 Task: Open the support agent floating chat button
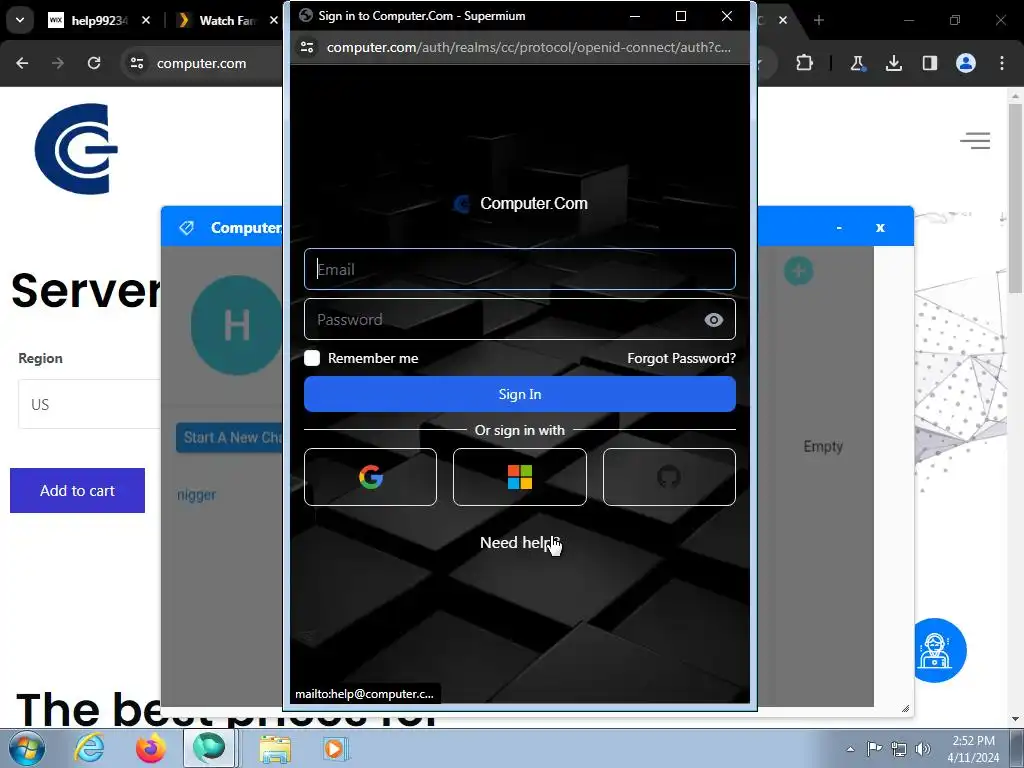click(x=936, y=650)
